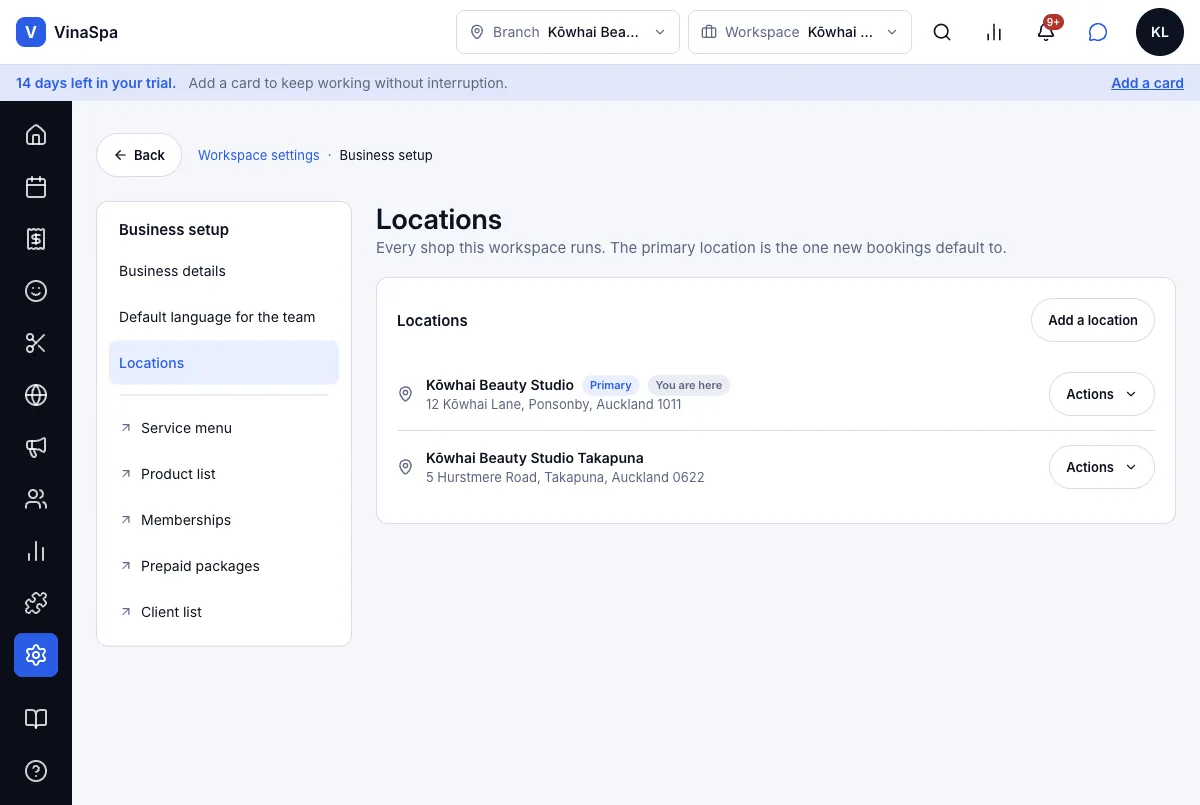
Task: Click the VinaSpa logo
Action: point(67,32)
